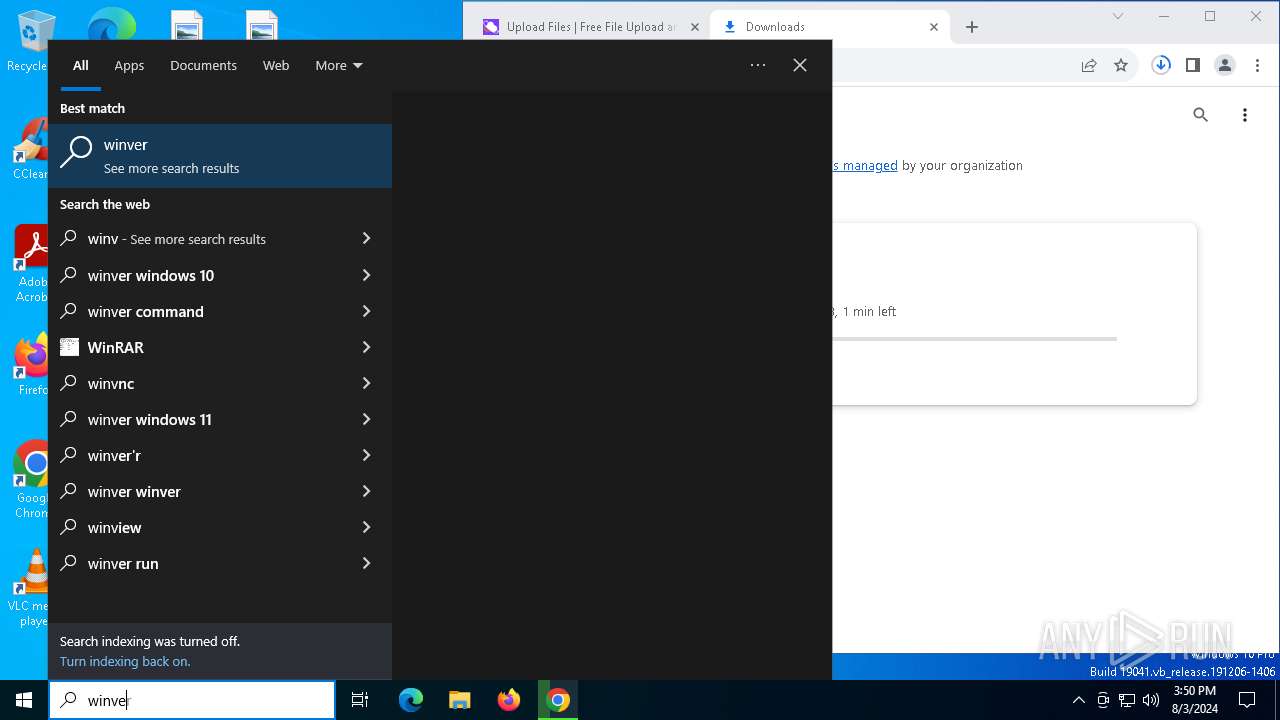
Task: Open the winver best match result
Action: coord(220,156)
